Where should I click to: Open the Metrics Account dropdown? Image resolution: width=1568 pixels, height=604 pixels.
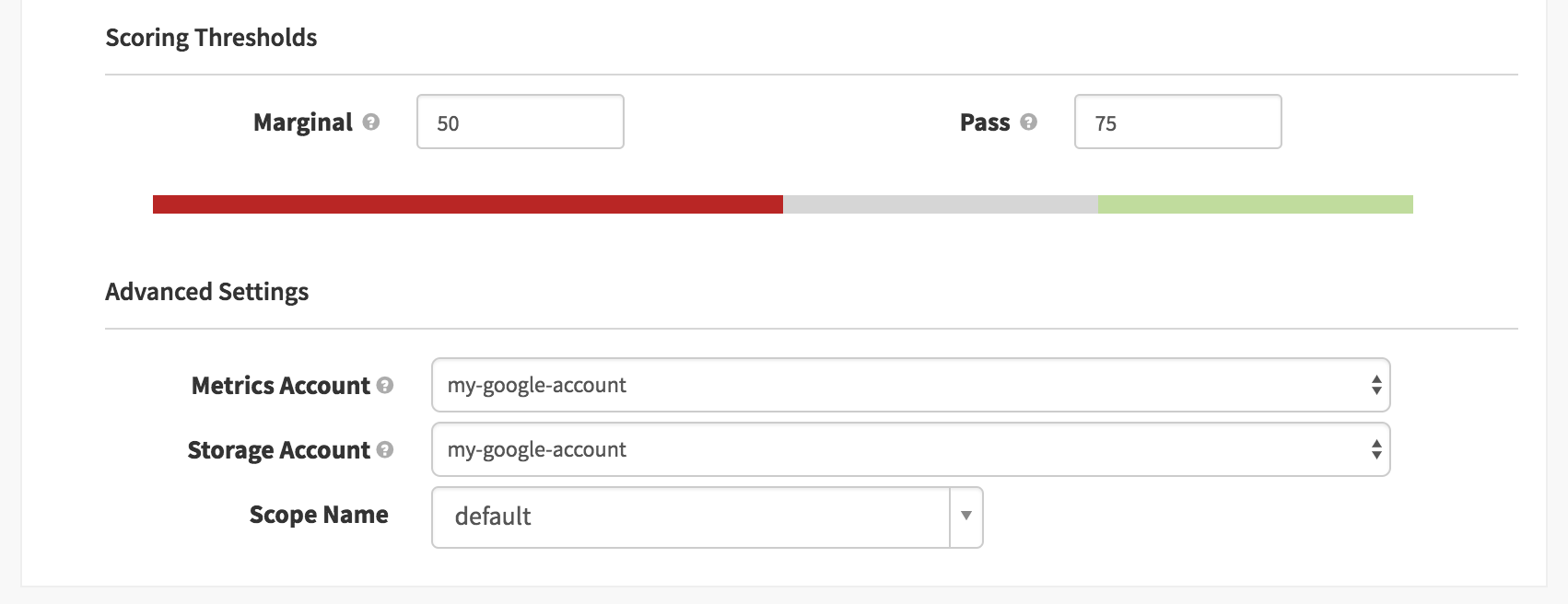[x=910, y=385]
